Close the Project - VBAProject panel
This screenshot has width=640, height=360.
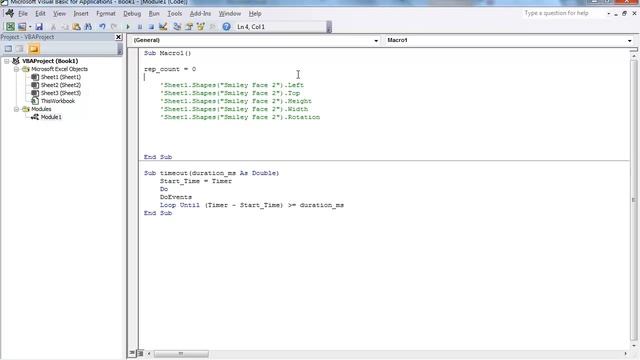pos(118,37)
